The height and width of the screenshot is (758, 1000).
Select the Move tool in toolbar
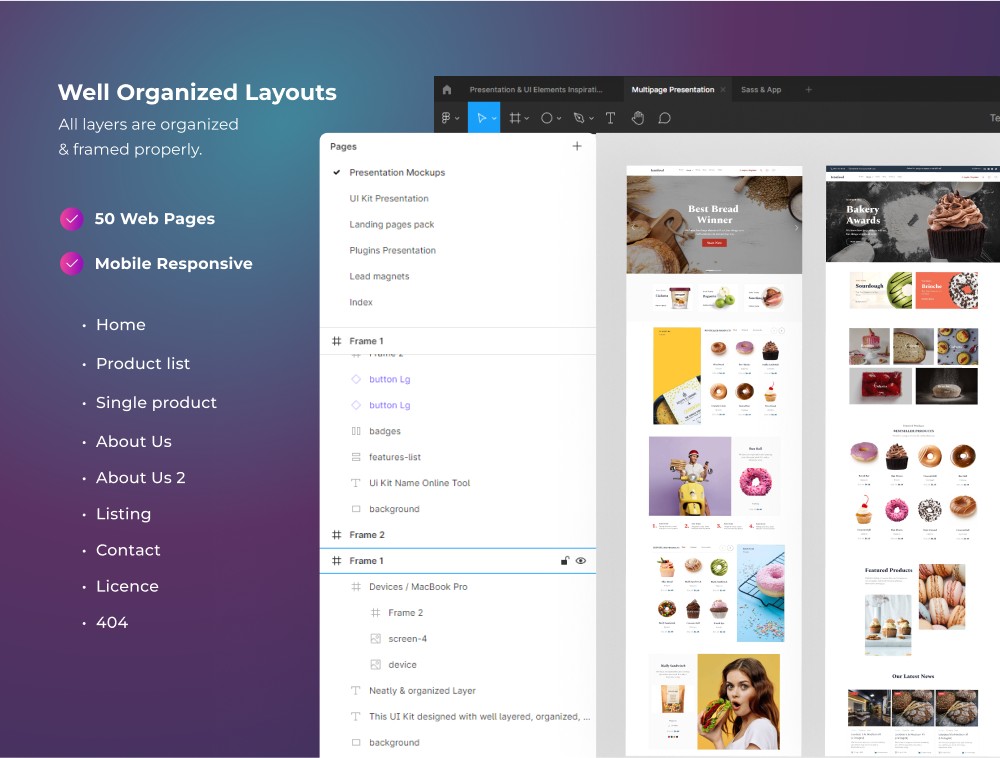pos(480,118)
